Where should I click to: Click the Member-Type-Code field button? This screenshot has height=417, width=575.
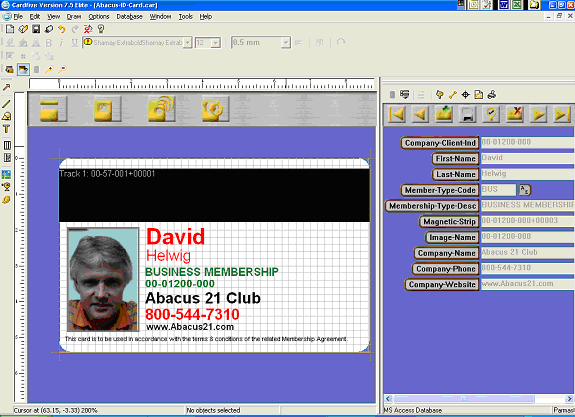[x=440, y=190]
